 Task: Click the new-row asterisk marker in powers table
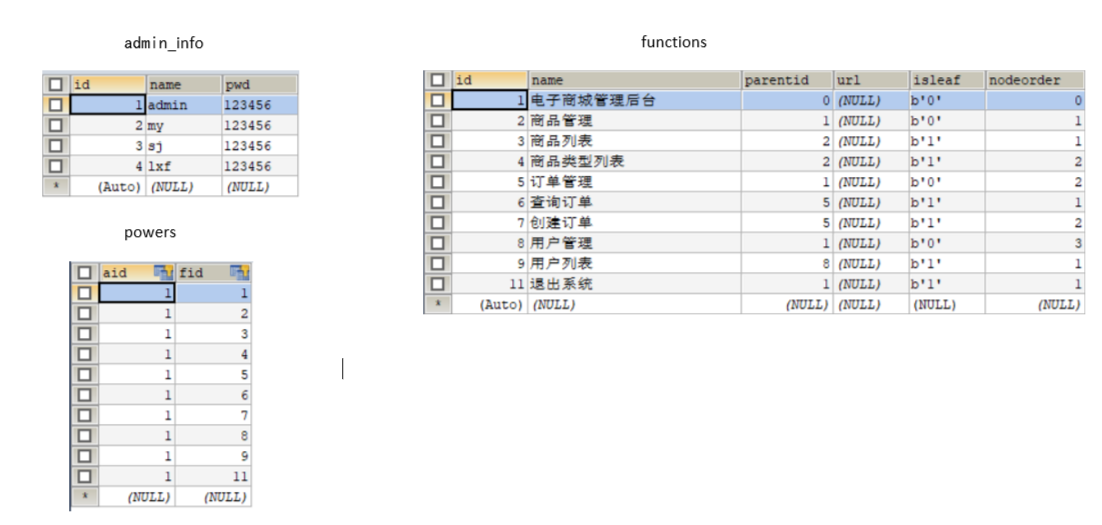pyautogui.click(x=84, y=497)
